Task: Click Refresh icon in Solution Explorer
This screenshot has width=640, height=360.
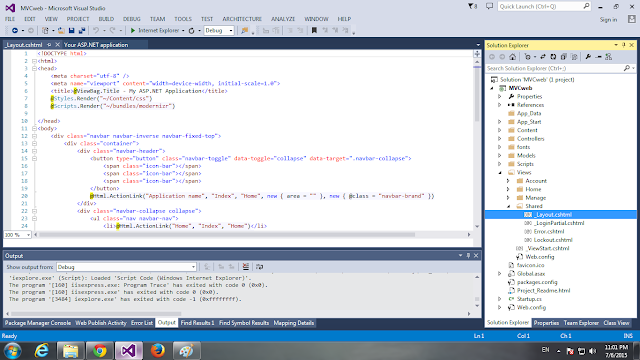Action: (x=553, y=57)
